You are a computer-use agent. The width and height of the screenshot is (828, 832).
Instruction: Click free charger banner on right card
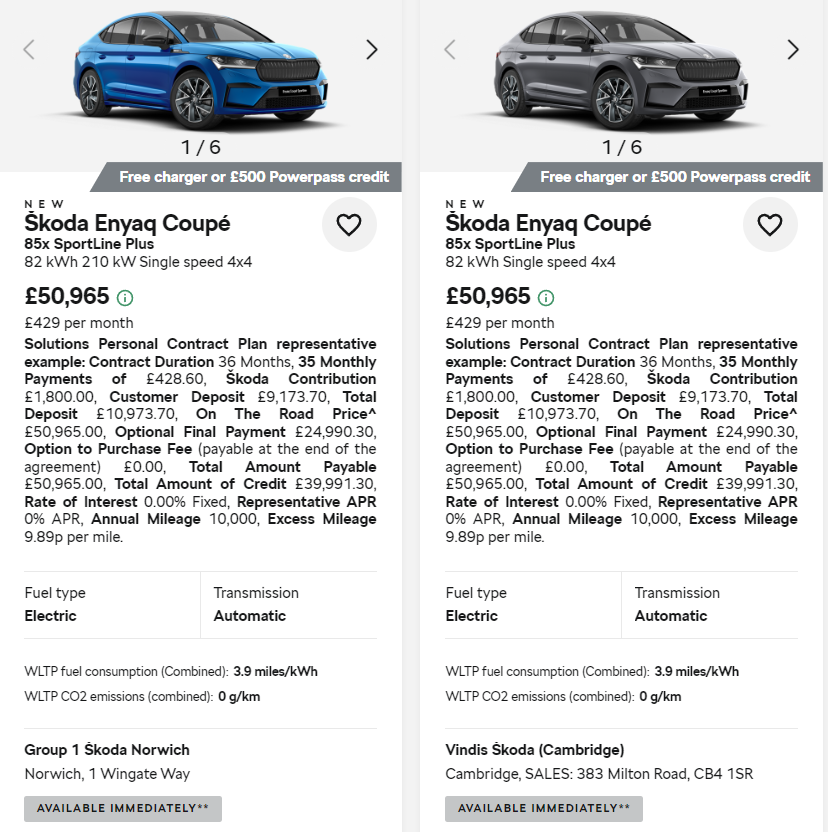675,177
